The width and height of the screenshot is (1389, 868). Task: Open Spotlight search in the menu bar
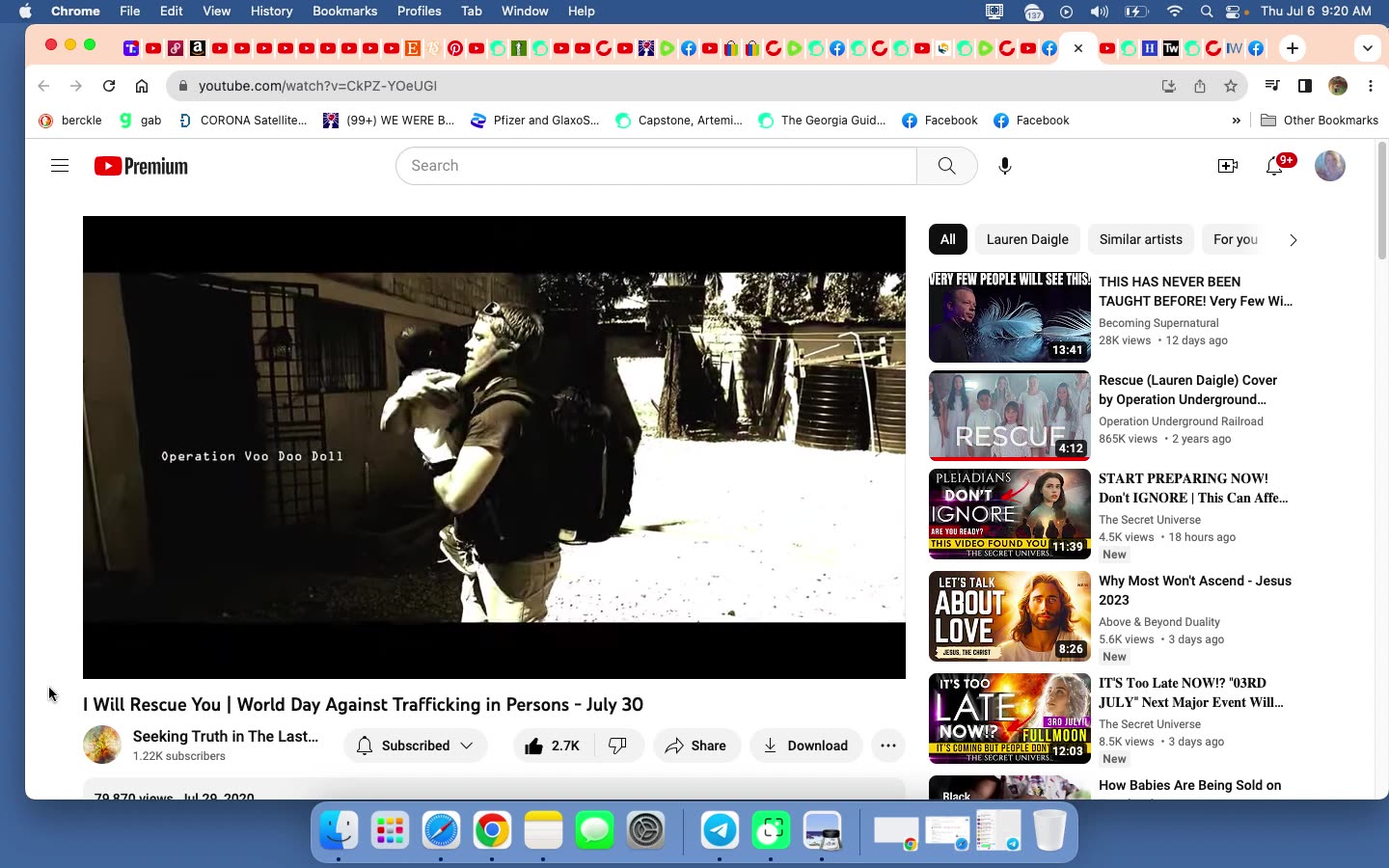(1207, 12)
